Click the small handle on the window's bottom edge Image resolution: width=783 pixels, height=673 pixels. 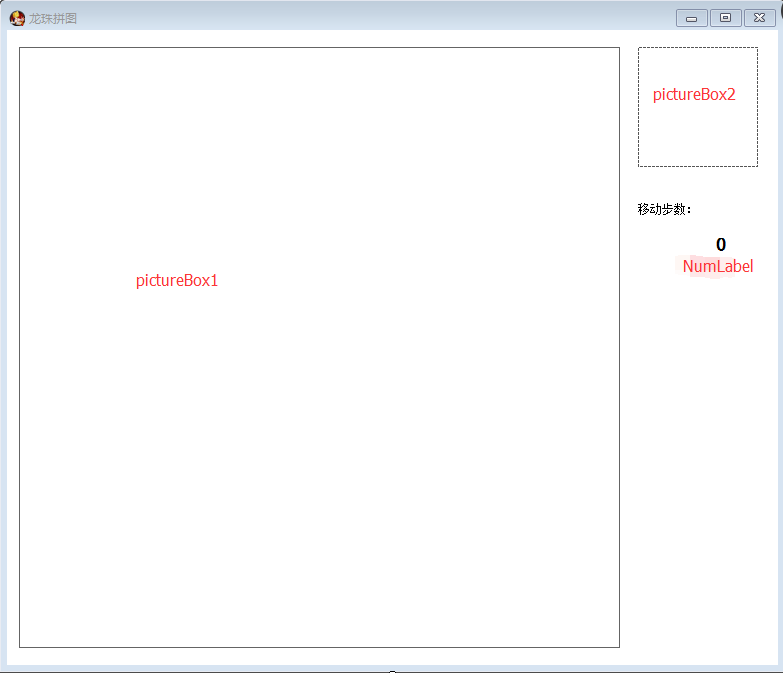[392, 671]
